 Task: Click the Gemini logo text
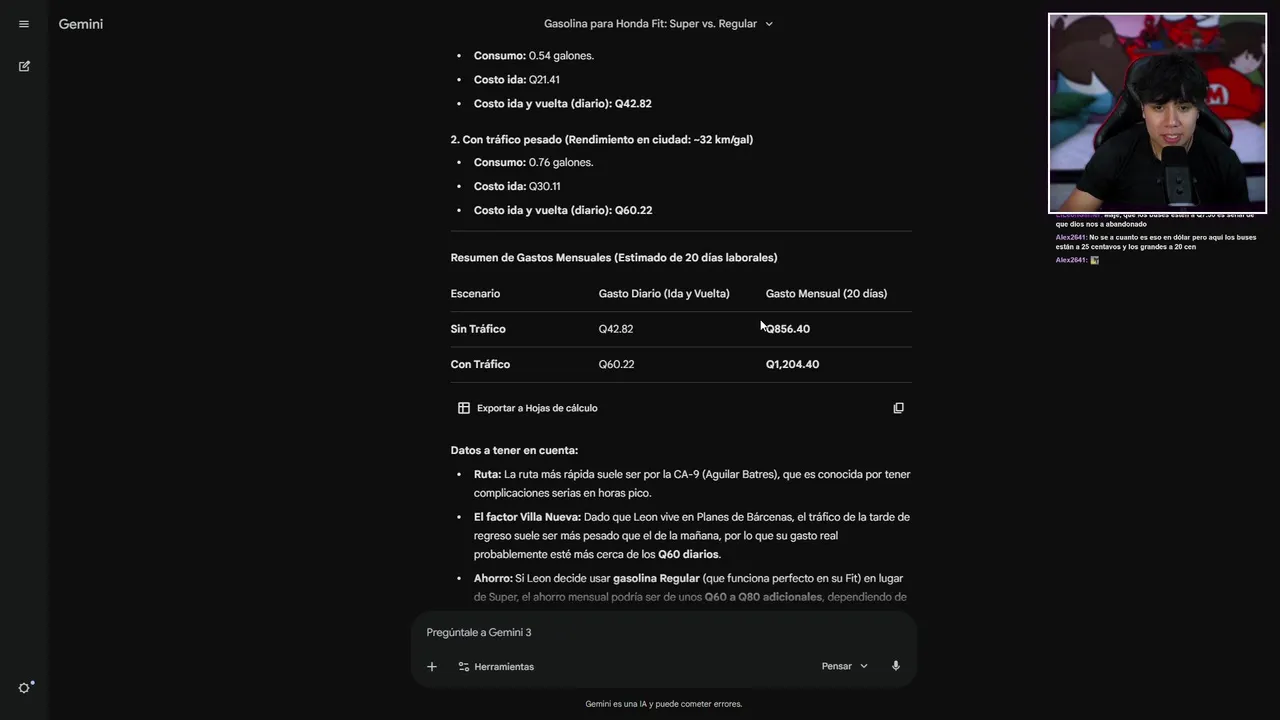click(x=81, y=24)
